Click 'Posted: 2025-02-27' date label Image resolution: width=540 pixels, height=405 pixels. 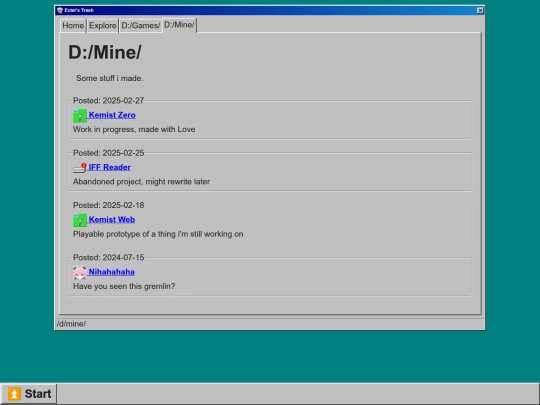click(x=108, y=101)
